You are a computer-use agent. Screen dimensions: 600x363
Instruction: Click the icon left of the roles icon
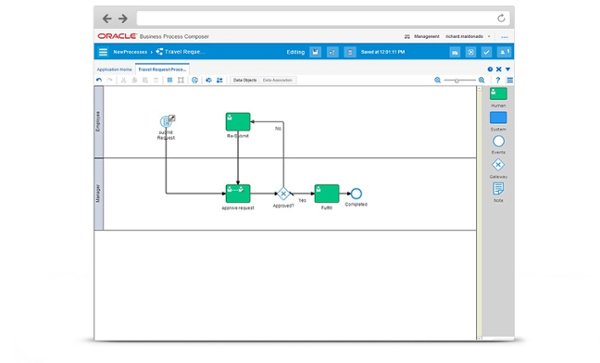(x=209, y=80)
